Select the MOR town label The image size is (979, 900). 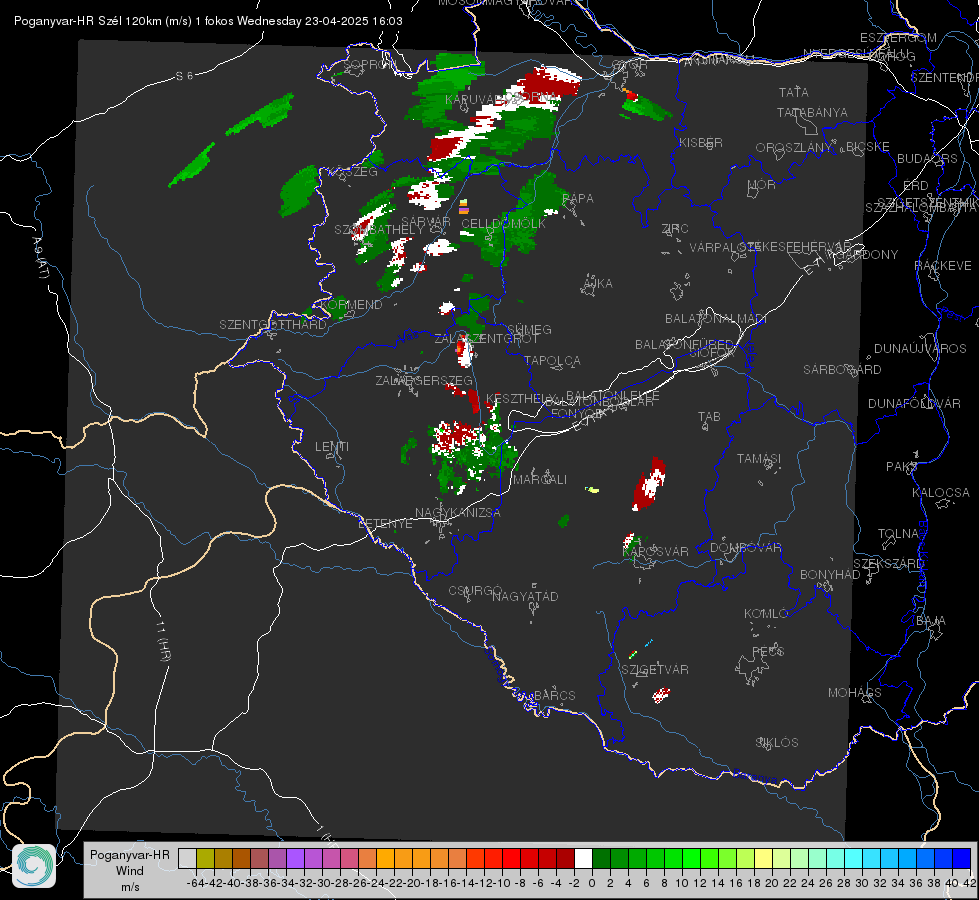pos(761,184)
